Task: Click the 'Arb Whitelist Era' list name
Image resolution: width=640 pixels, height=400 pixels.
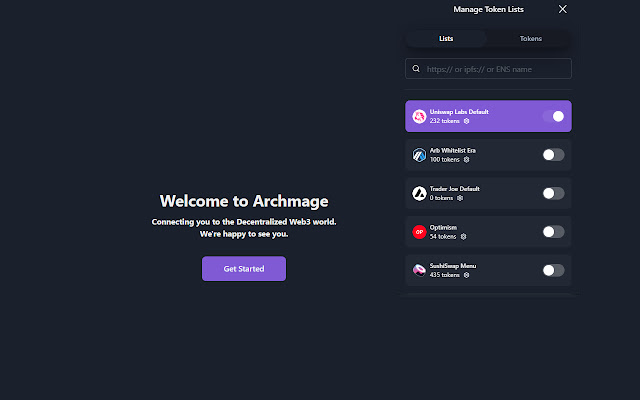Action: 453,151
